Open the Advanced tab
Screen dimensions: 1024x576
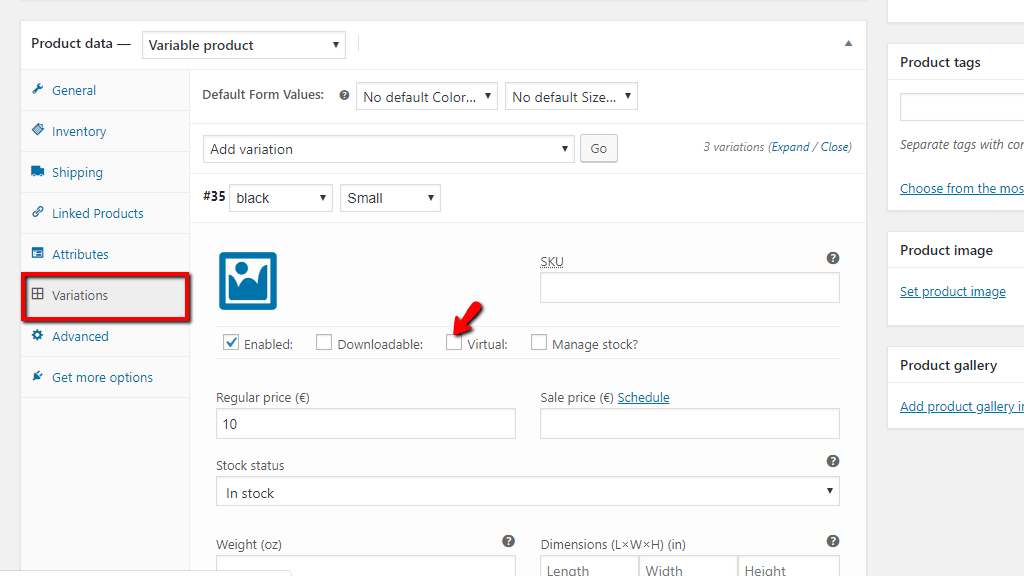105,336
